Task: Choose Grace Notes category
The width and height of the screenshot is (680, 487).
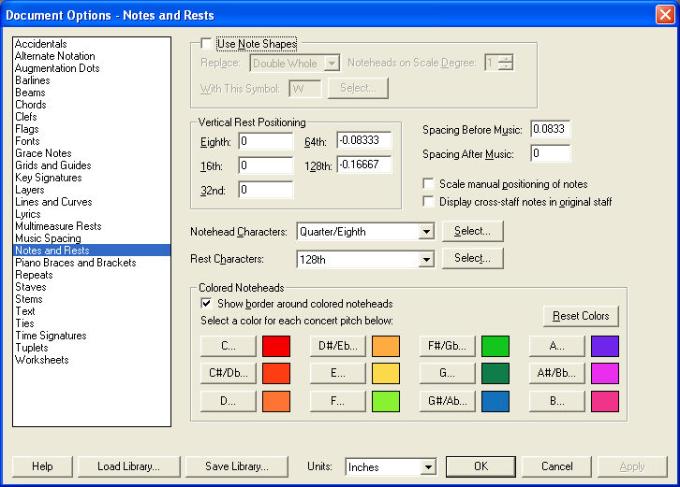Action: coord(43,153)
